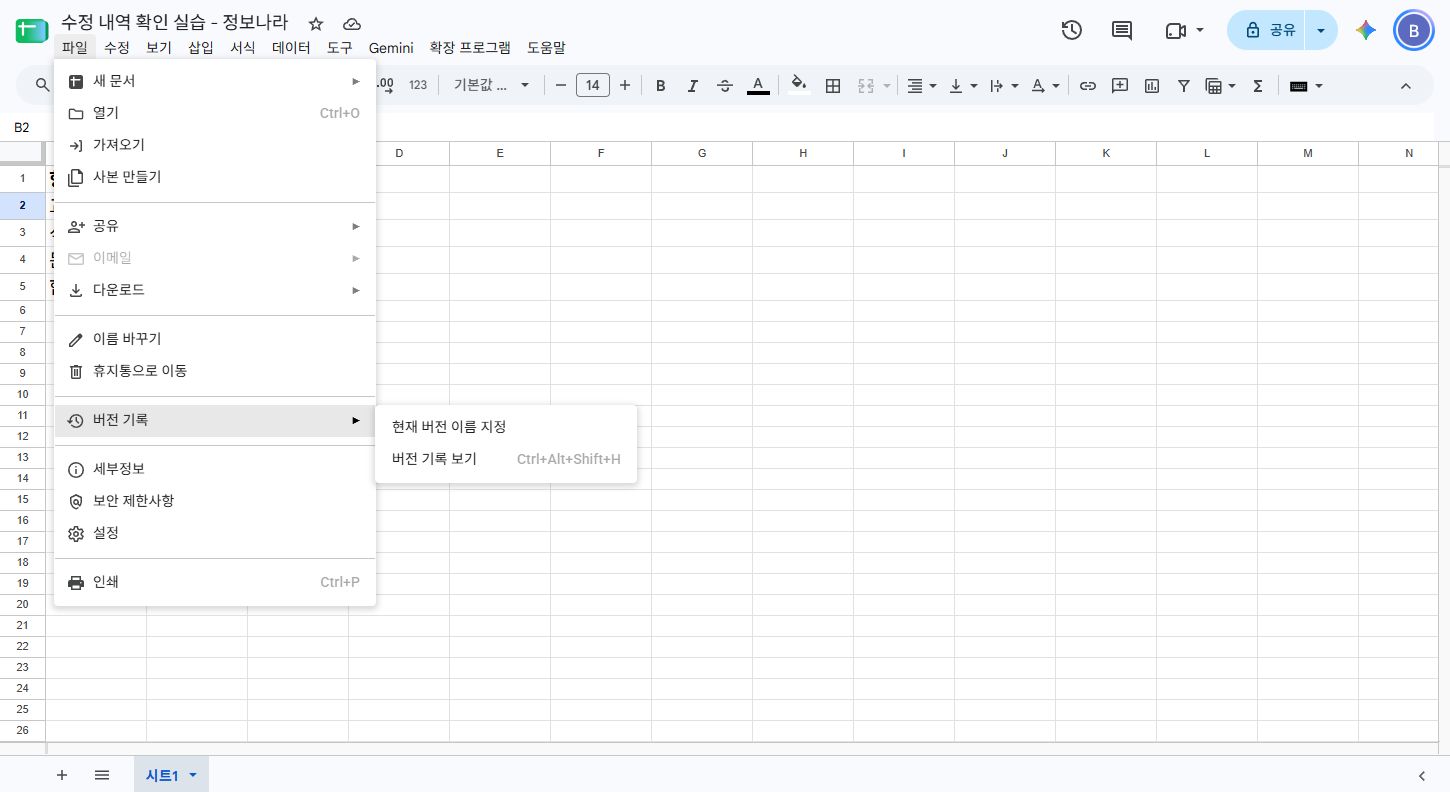Open version history clock icon at top right

pos(1071,30)
